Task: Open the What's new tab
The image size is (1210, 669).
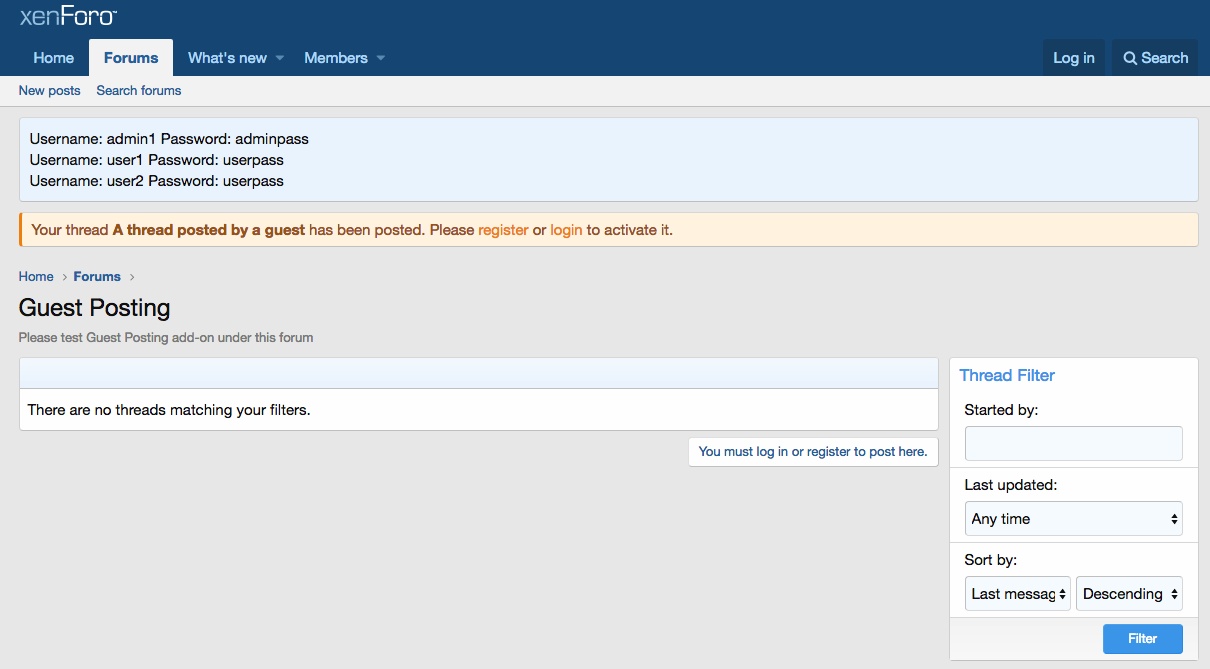Action: click(227, 58)
